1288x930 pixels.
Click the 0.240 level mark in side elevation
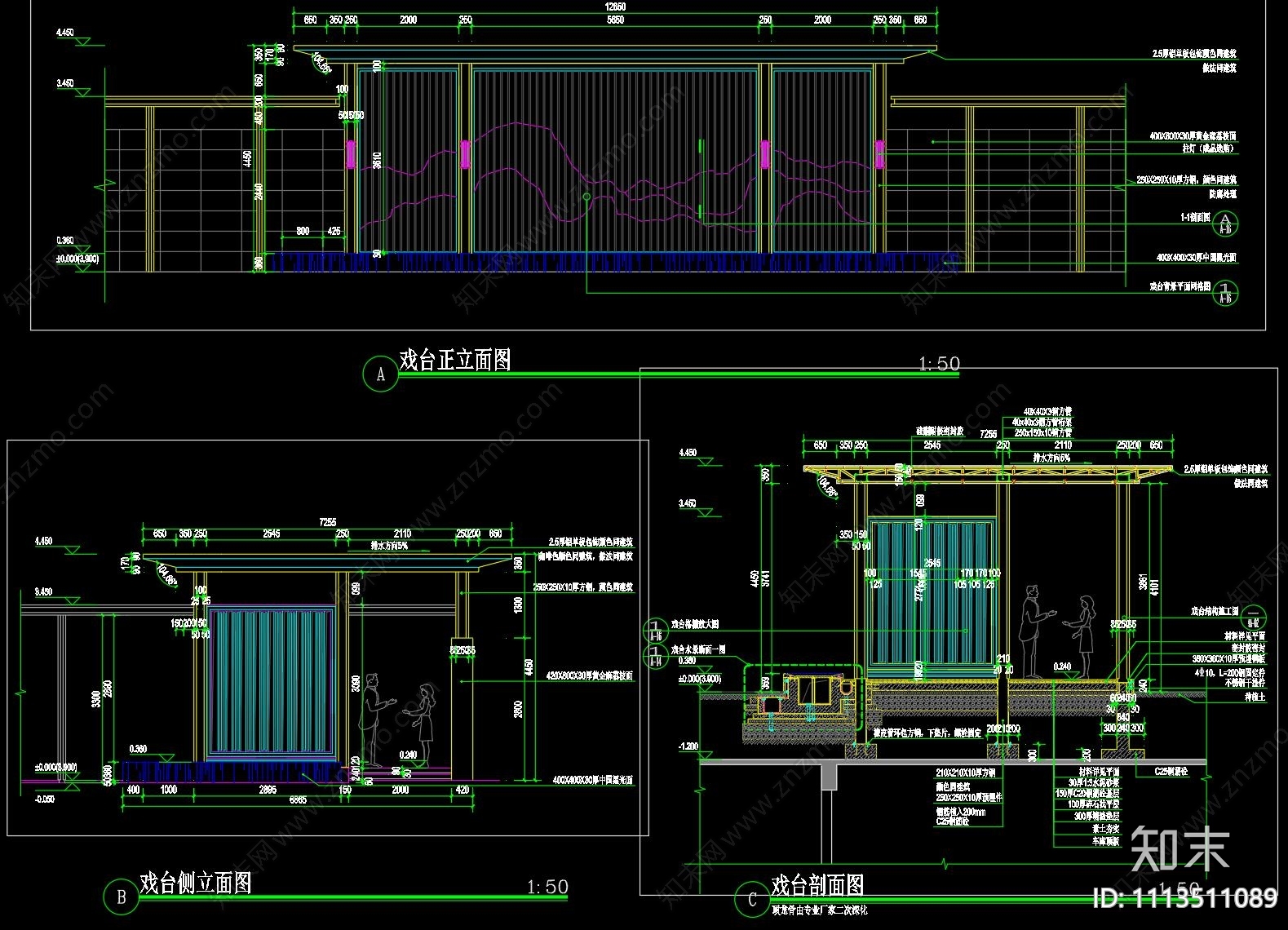[409, 755]
